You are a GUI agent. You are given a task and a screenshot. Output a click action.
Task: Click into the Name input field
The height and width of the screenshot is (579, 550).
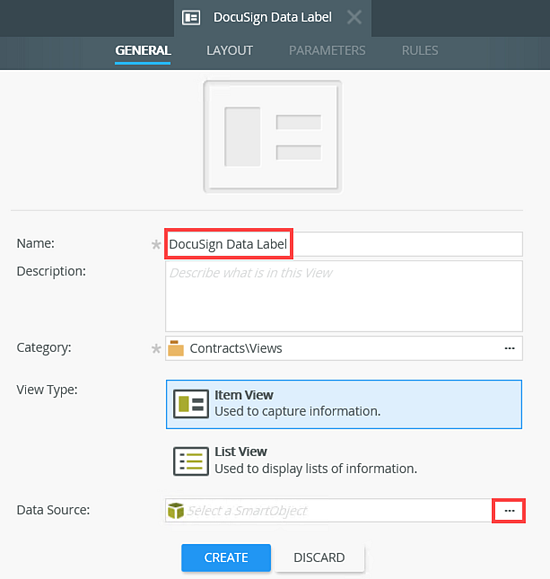tap(344, 244)
